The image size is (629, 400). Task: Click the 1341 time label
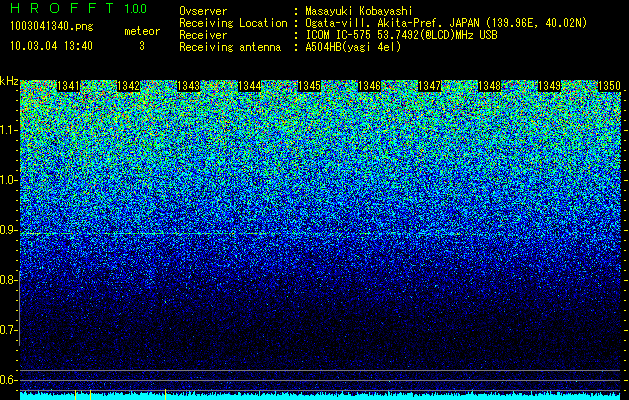click(x=69, y=86)
